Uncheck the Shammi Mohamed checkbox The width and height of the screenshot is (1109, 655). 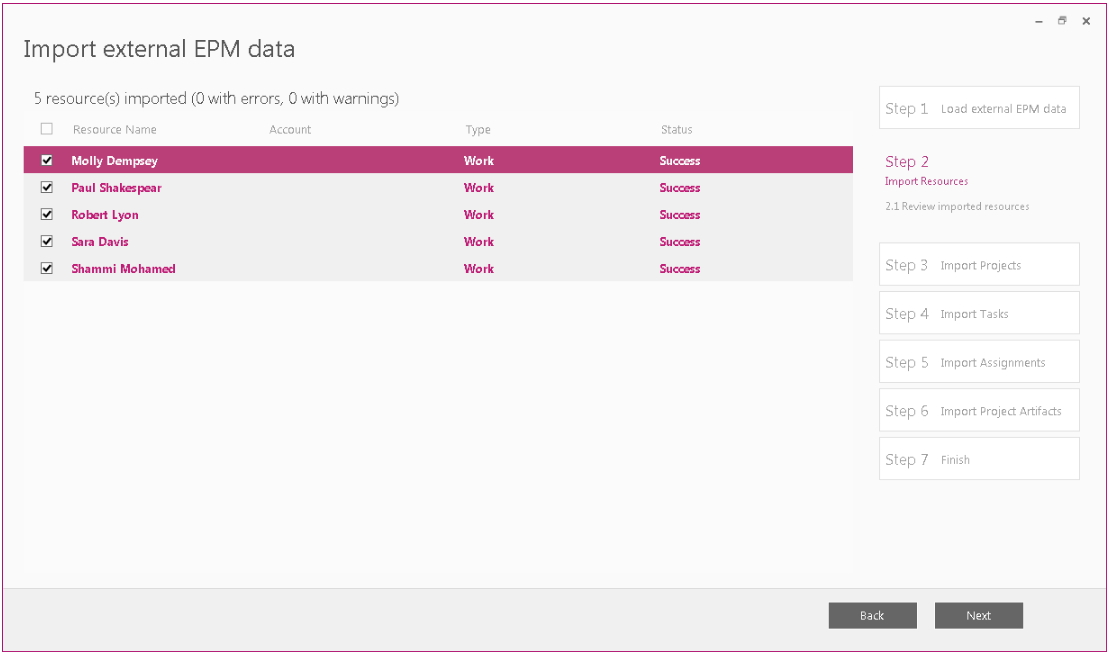pos(47,268)
